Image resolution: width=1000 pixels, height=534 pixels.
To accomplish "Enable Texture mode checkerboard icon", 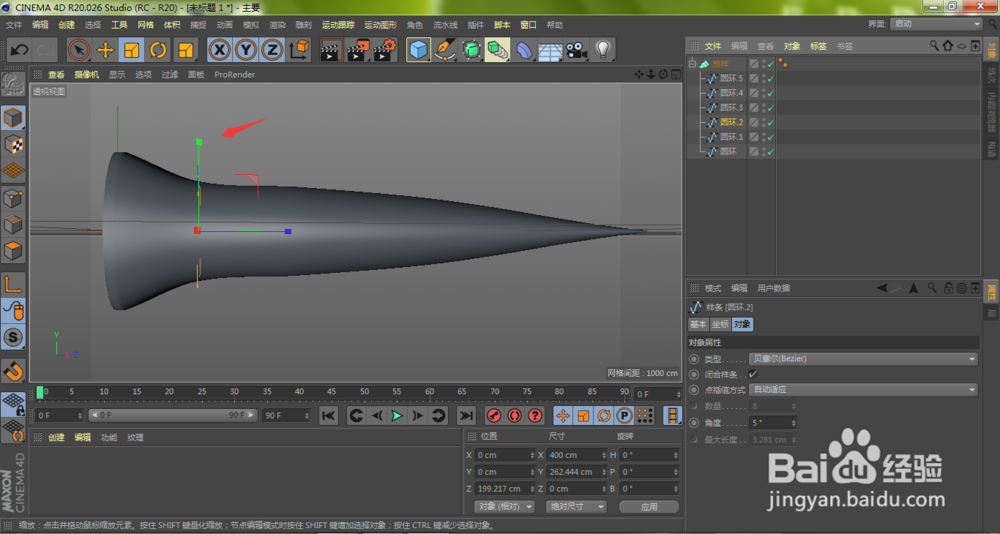I will [x=13, y=145].
